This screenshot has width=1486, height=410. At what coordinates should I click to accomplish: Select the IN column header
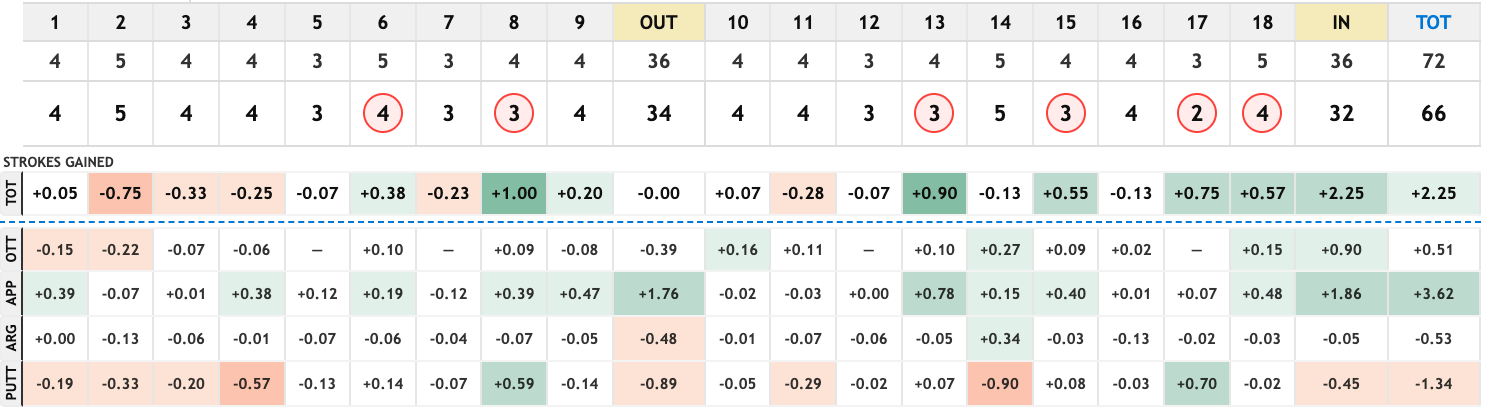[x=1340, y=22]
